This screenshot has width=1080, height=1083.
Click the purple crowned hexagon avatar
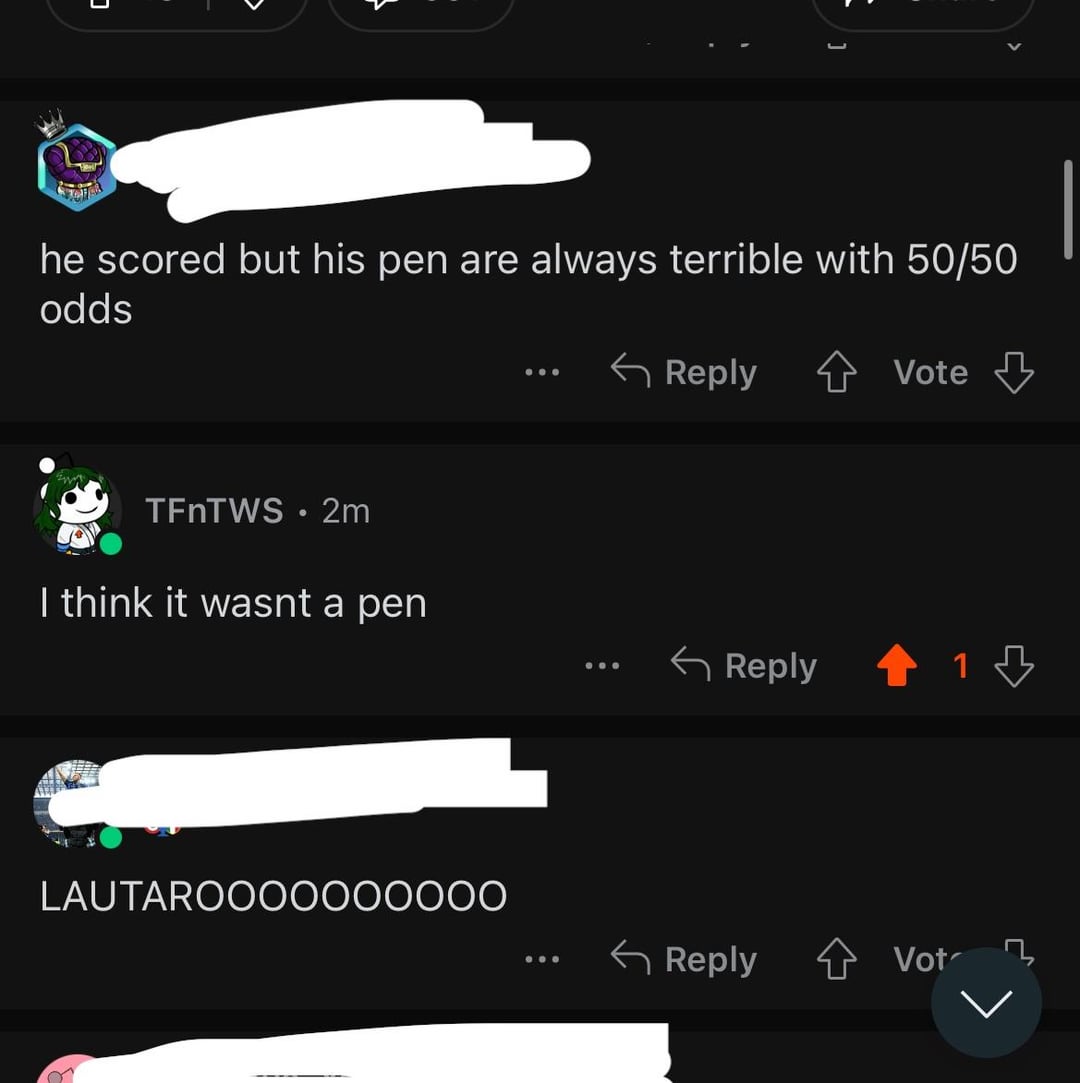76,163
